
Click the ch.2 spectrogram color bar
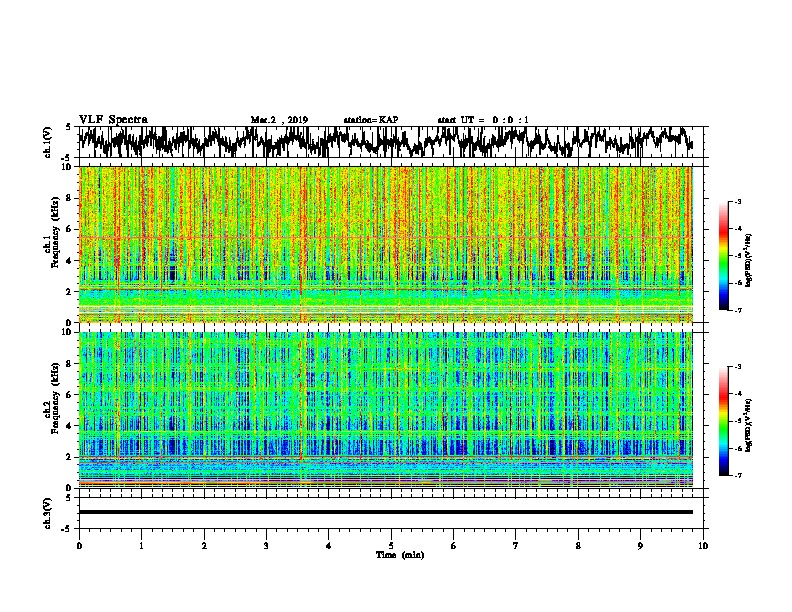pos(723,421)
